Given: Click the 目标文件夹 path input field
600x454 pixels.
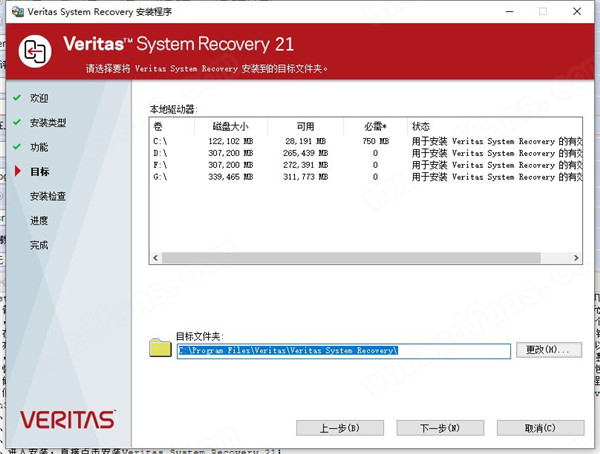Looking at the screenshot, I should click(344, 351).
